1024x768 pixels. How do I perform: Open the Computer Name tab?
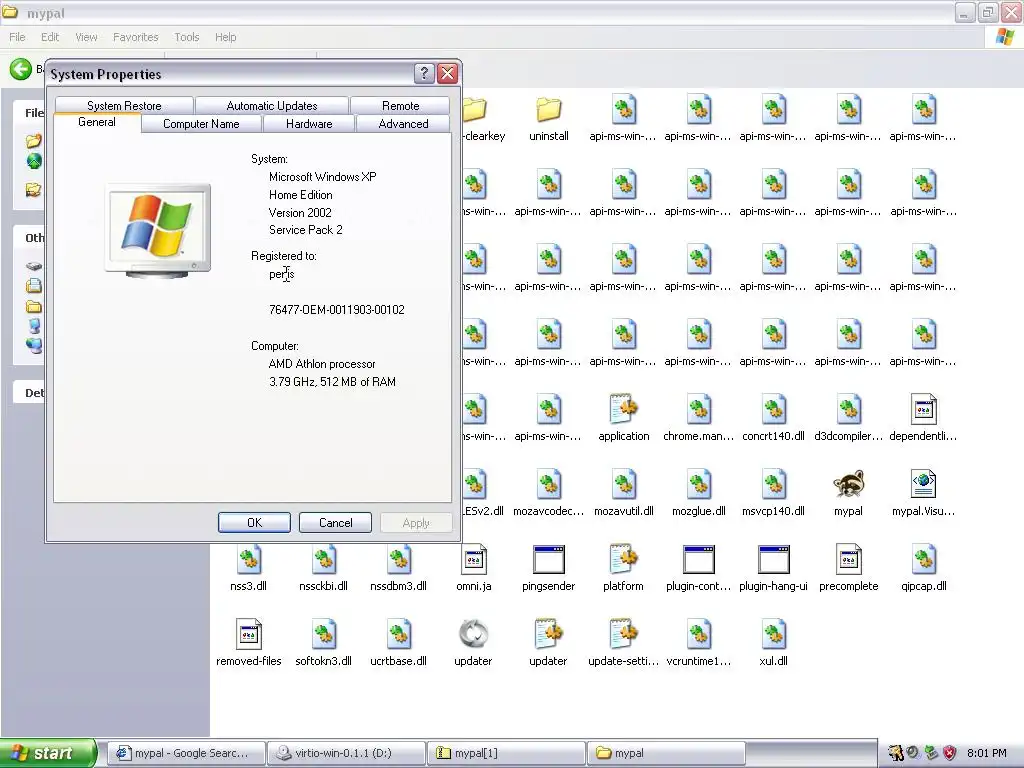click(201, 123)
